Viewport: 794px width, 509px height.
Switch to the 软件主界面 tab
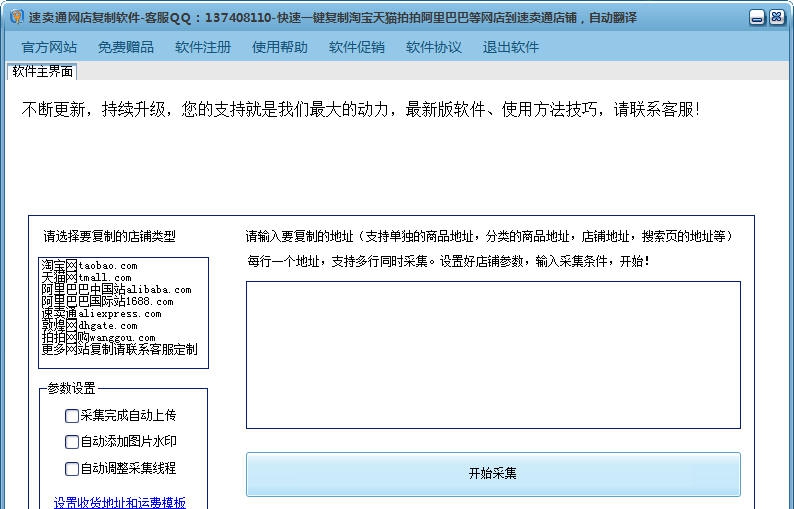click(43, 71)
